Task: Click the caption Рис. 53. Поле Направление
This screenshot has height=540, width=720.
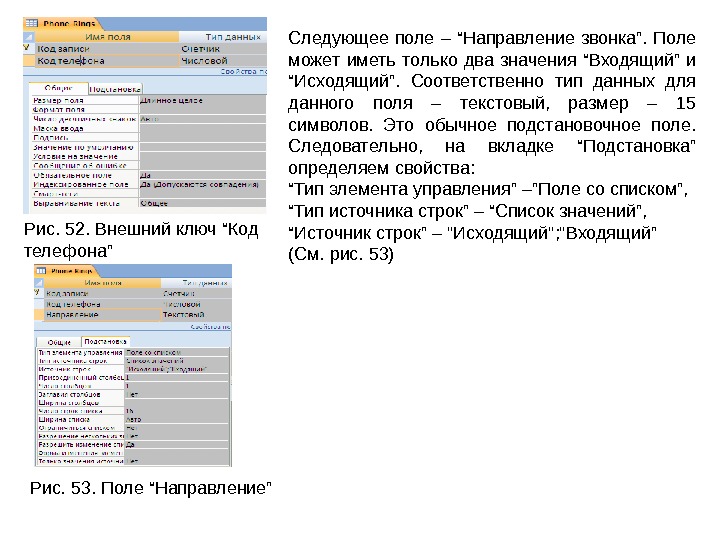Action: point(151,488)
